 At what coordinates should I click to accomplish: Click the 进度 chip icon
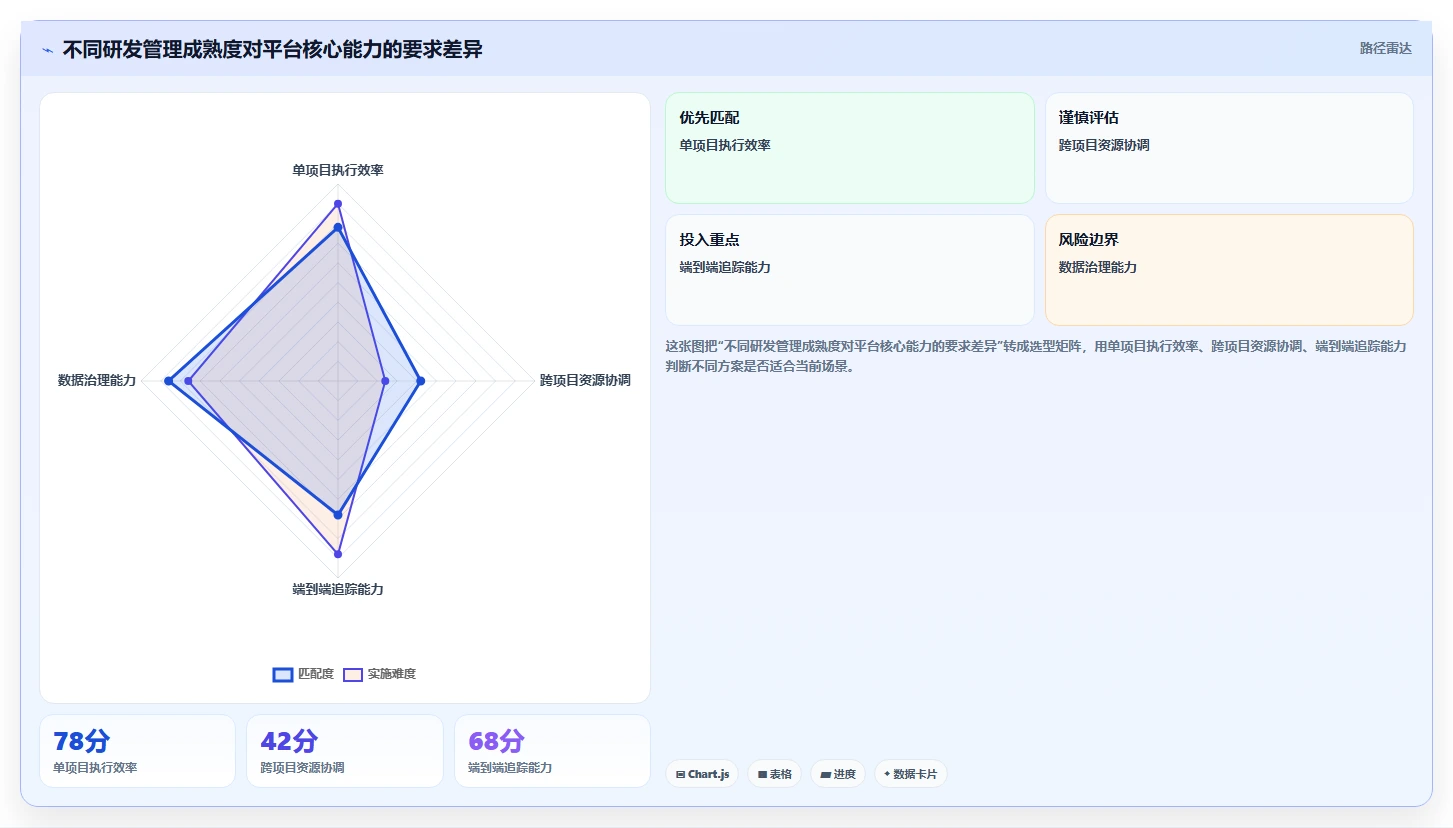(x=825, y=774)
